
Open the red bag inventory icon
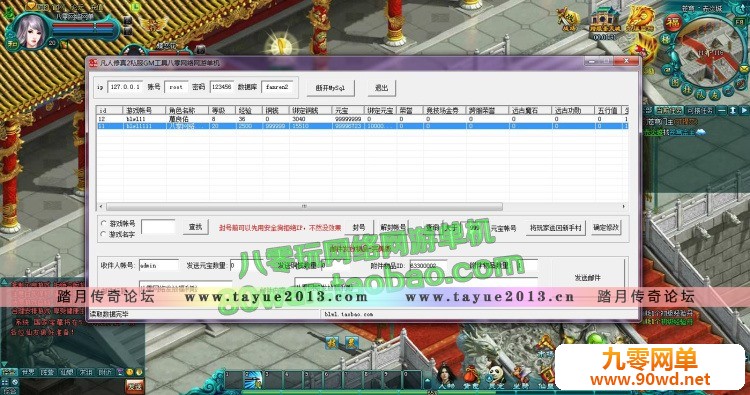(x=471, y=375)
